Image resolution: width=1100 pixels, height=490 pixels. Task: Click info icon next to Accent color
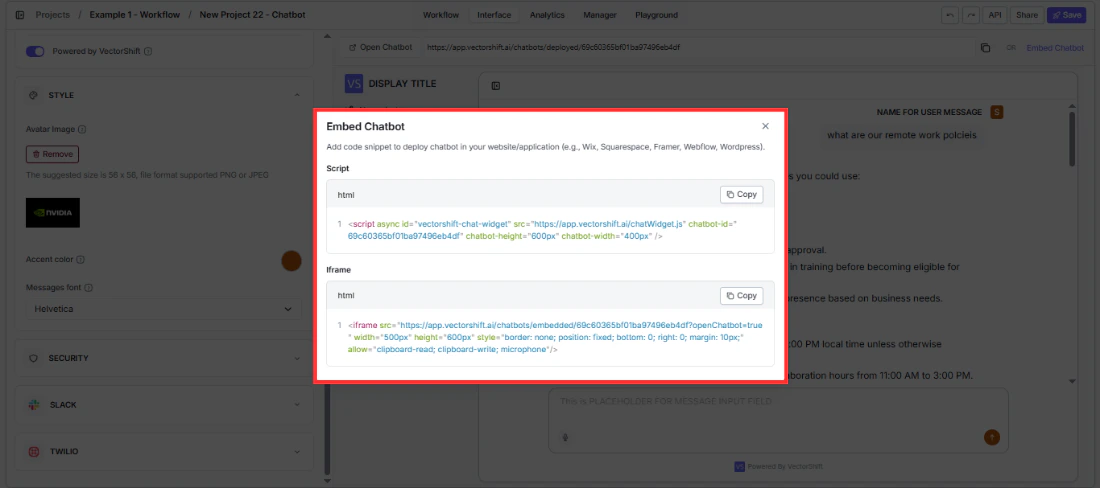tap(80, 260)
